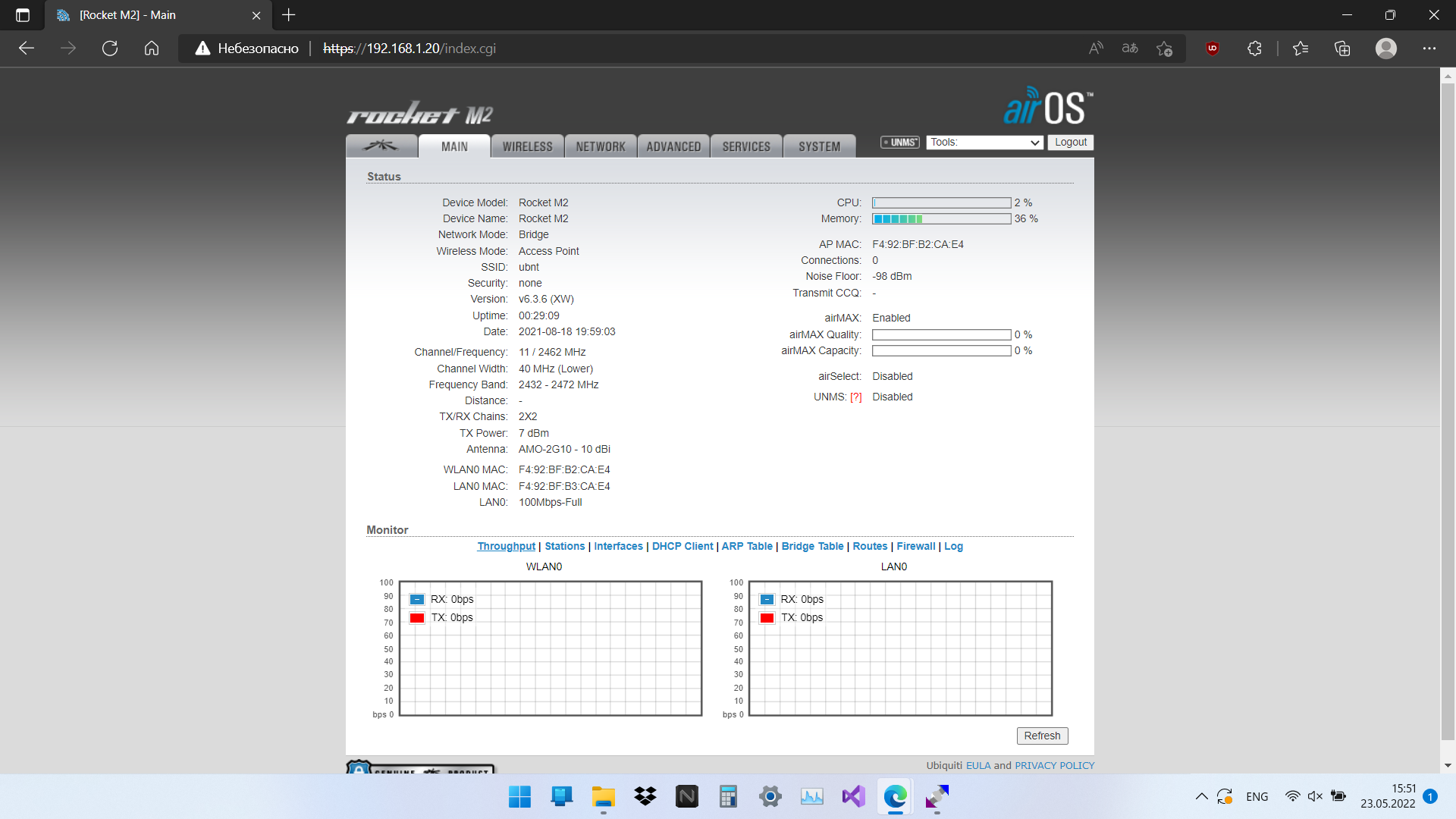Open the NETWORK tab
This screenshot has height=819, width=1456.
600,146
